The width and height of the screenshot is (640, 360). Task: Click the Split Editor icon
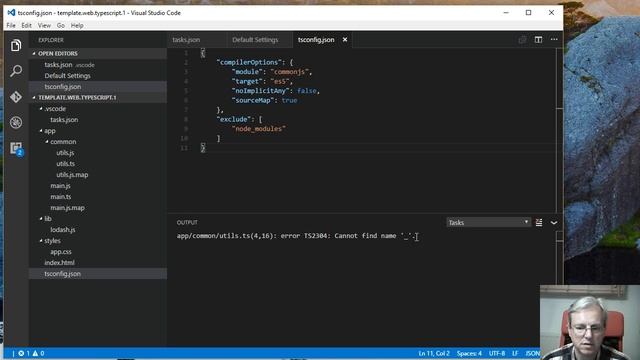click(x=538, y=40)
